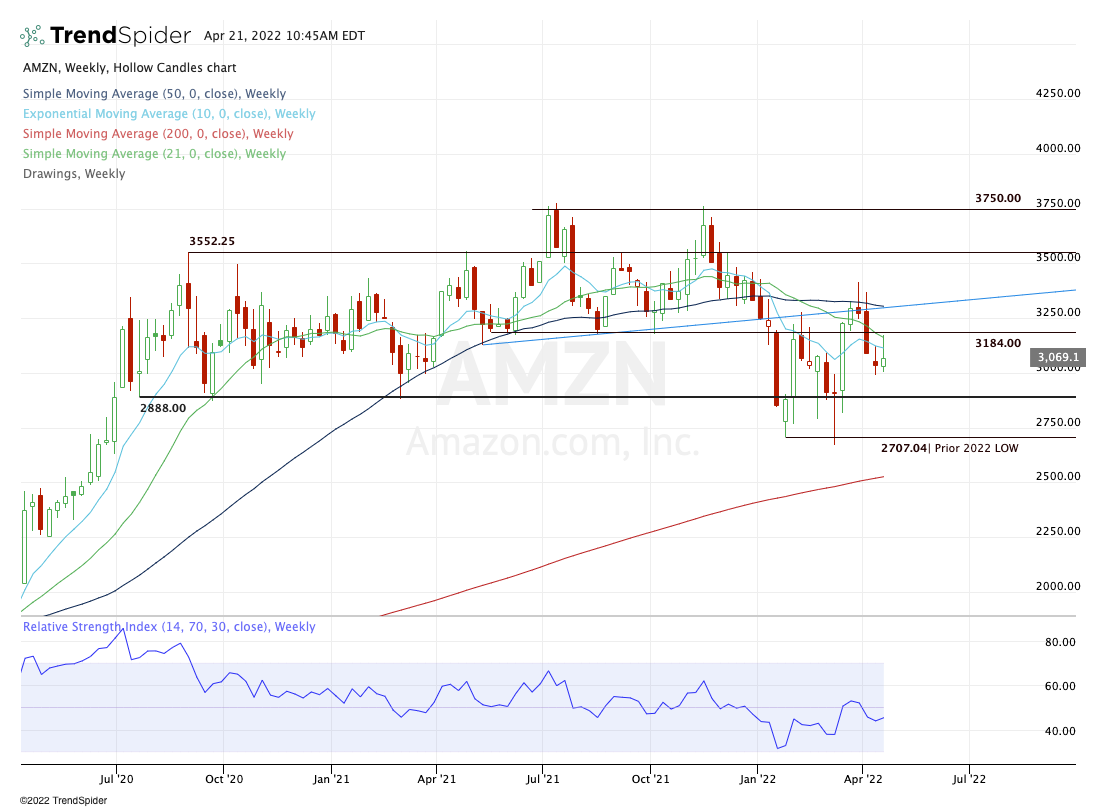Viewport: 1106px width, 810px height.
Task: Click the 3250.00 price axis label
Action: point(1058,313)
